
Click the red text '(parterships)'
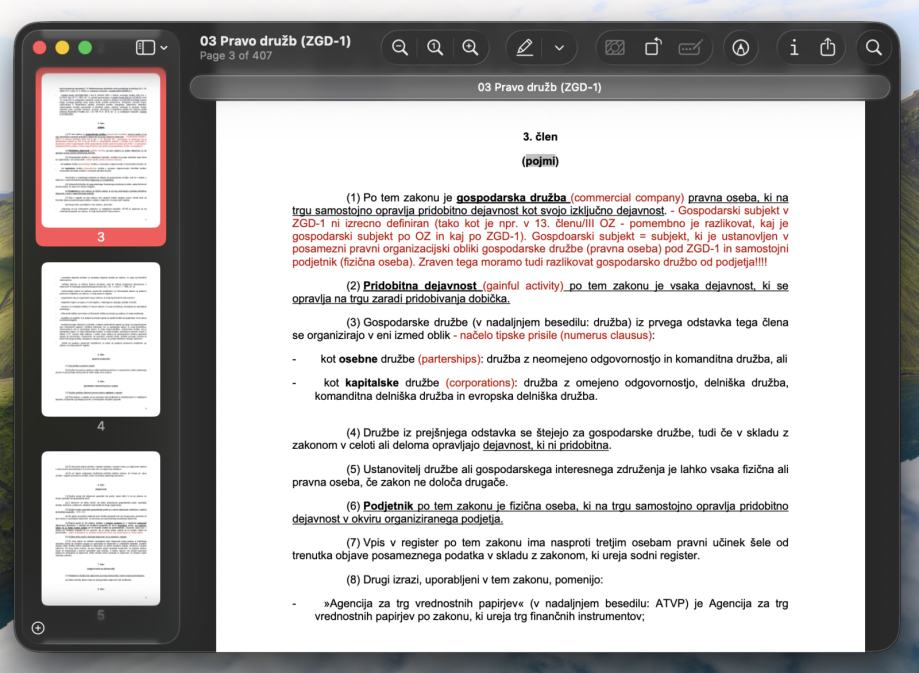(x=450, y=359)
